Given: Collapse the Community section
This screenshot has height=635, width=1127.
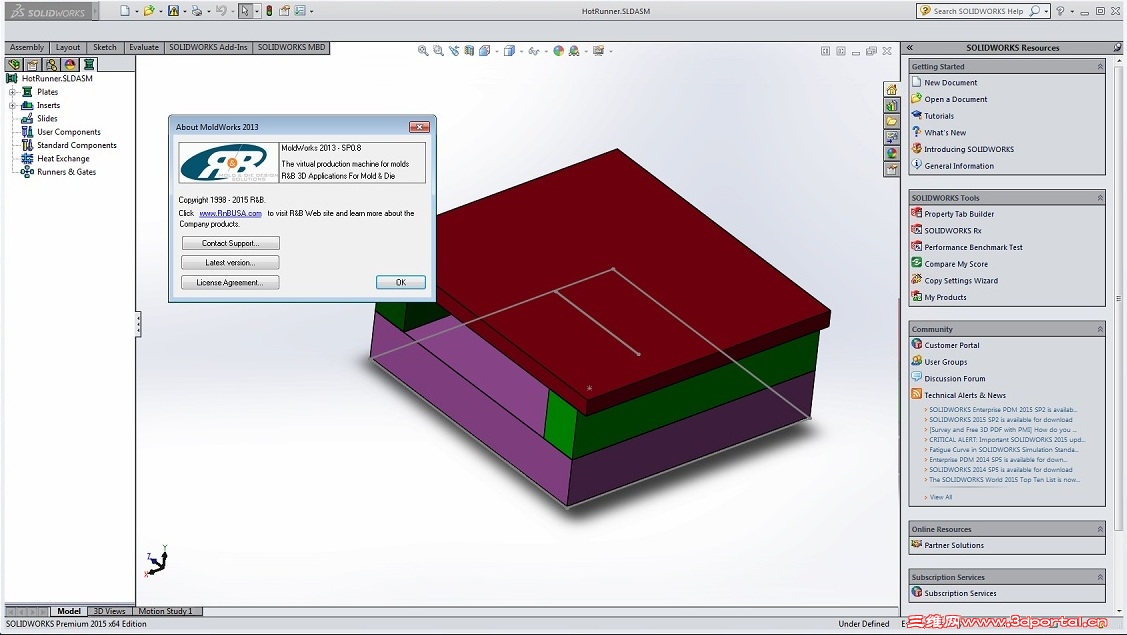Looking at the screenshot, I should [x=1100, y=329].
